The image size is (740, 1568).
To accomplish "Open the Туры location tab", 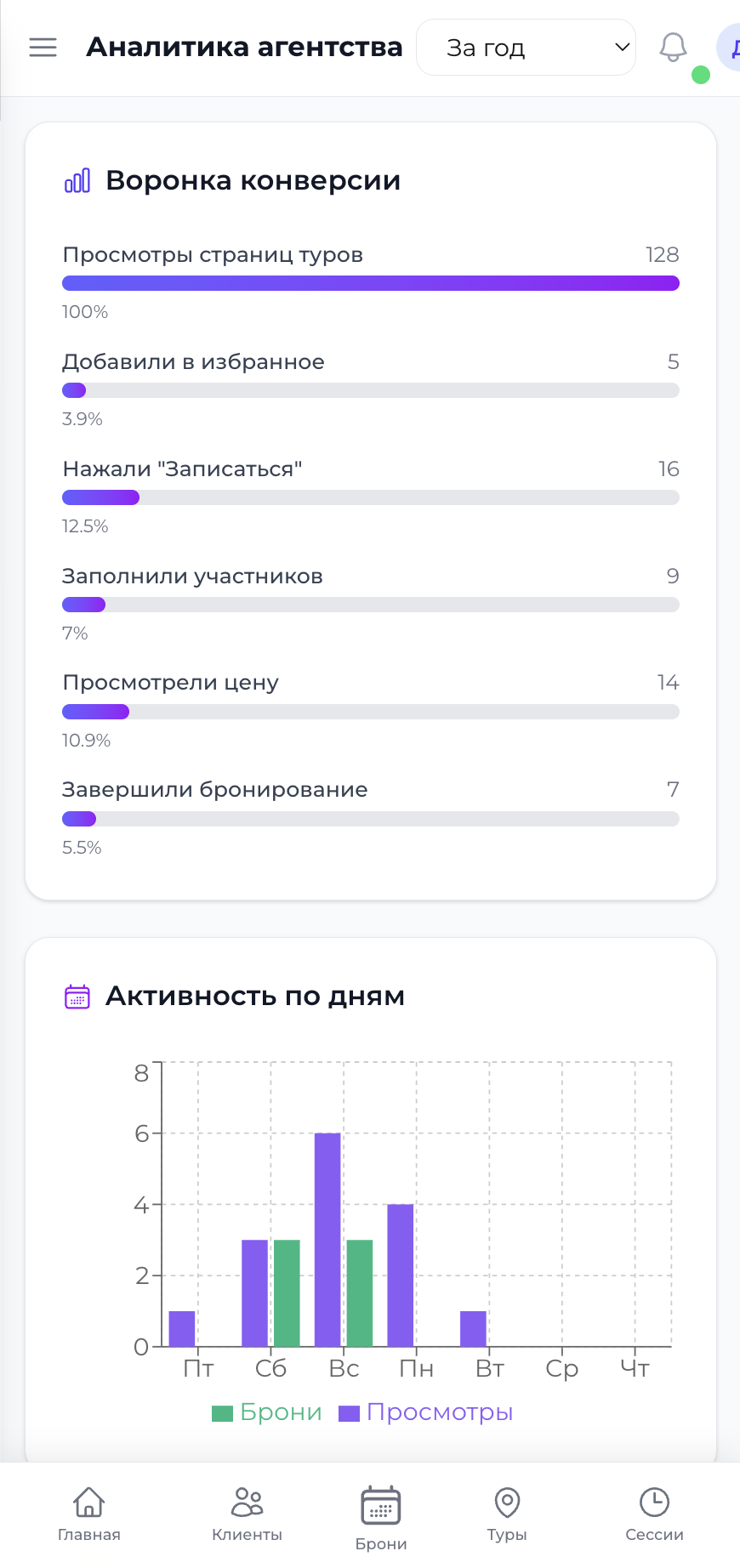I will click(x=507, y=1514).
